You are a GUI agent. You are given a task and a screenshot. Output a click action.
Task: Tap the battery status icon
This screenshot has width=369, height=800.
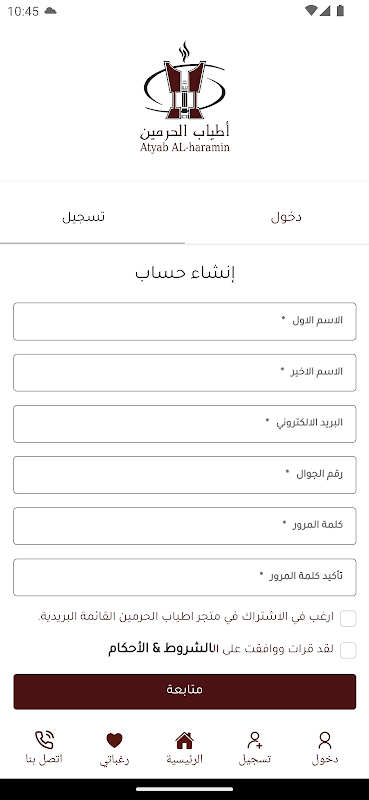click(340, 11)
